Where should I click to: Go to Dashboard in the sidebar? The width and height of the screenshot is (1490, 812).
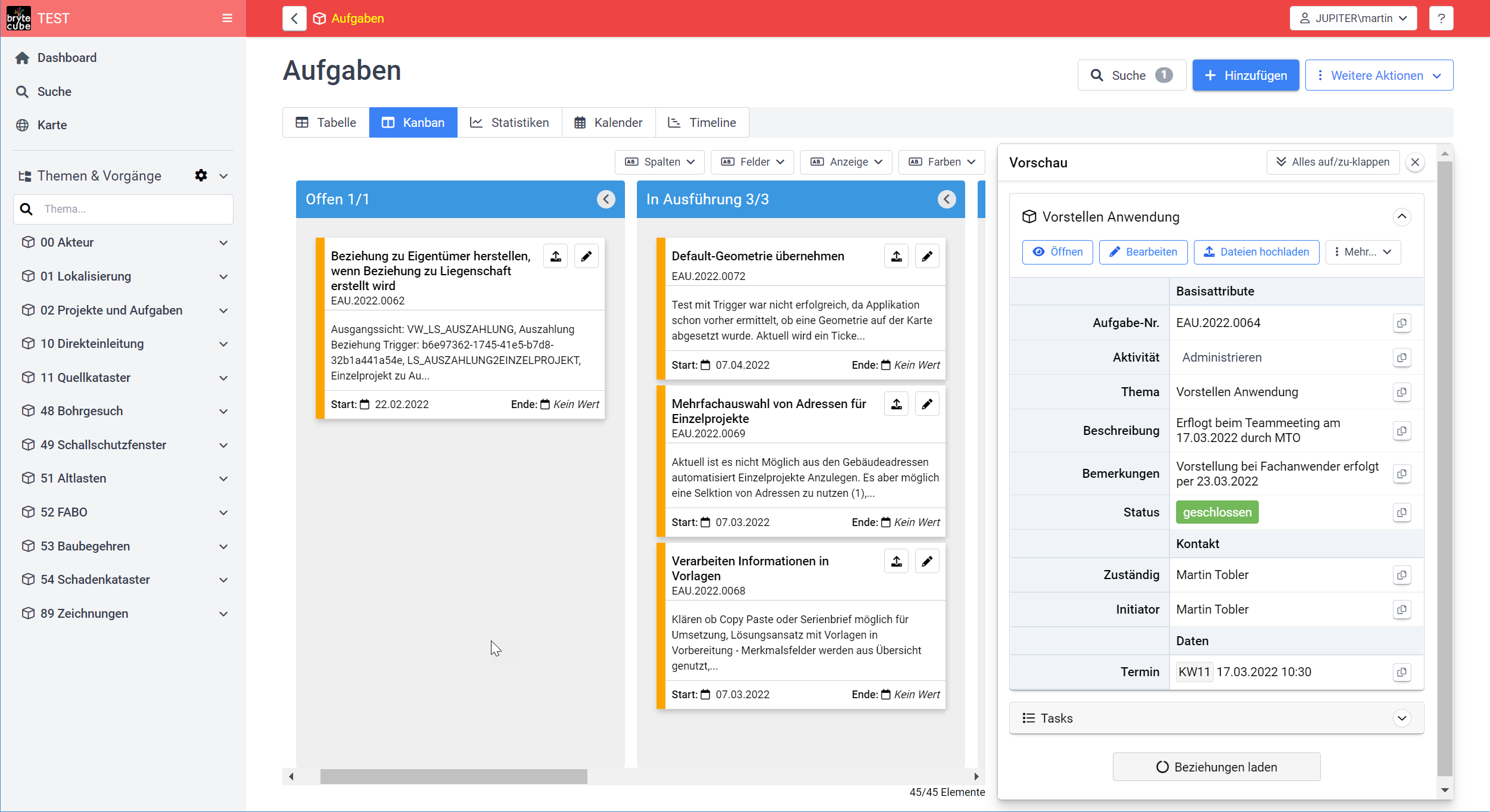[x=67, y=58]
